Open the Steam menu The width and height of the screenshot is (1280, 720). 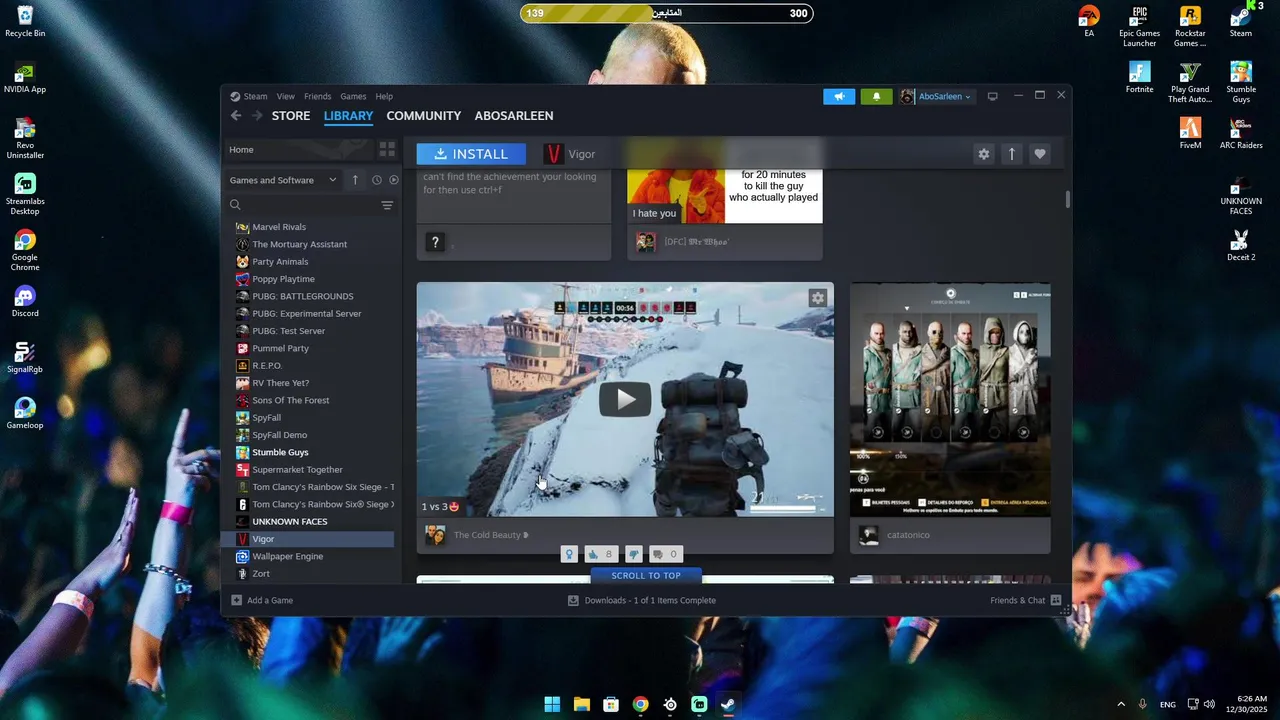tap(249, 97)
